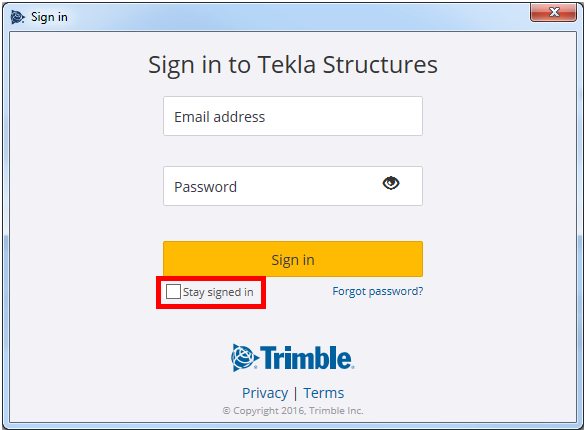Click the Trimble globe emblem
This screenshot has height=430, width=585.
[244, 358]
